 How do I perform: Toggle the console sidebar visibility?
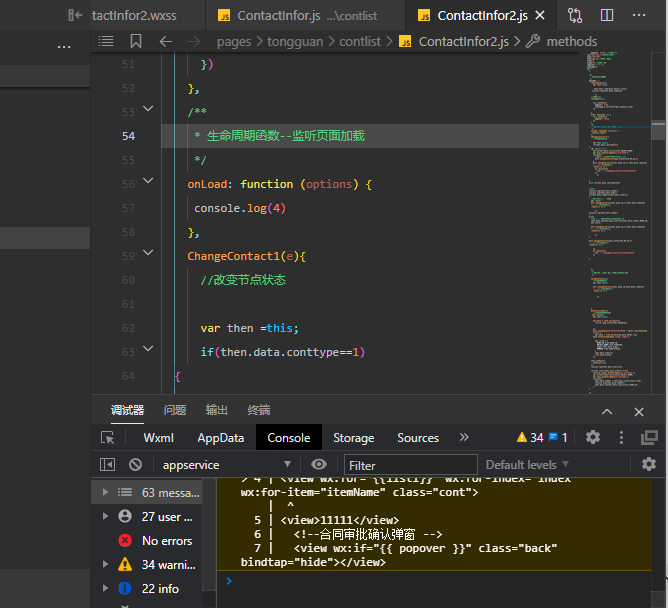click(x=107, y=464)
